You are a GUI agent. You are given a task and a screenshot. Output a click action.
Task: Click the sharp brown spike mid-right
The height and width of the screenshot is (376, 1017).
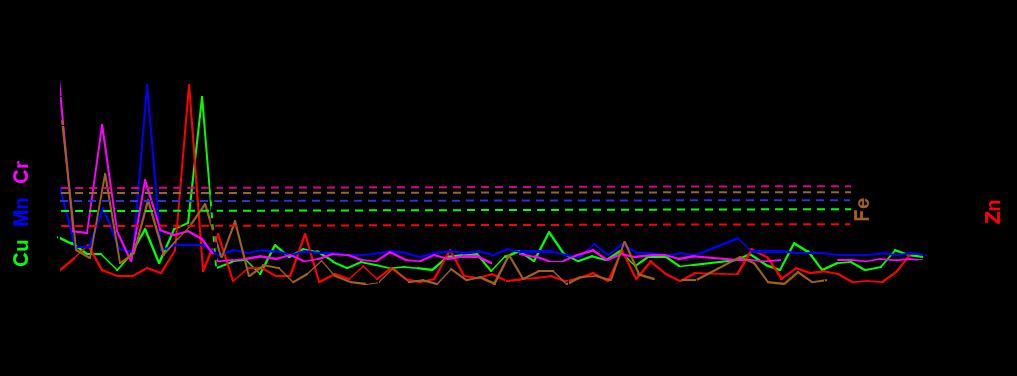624,242
